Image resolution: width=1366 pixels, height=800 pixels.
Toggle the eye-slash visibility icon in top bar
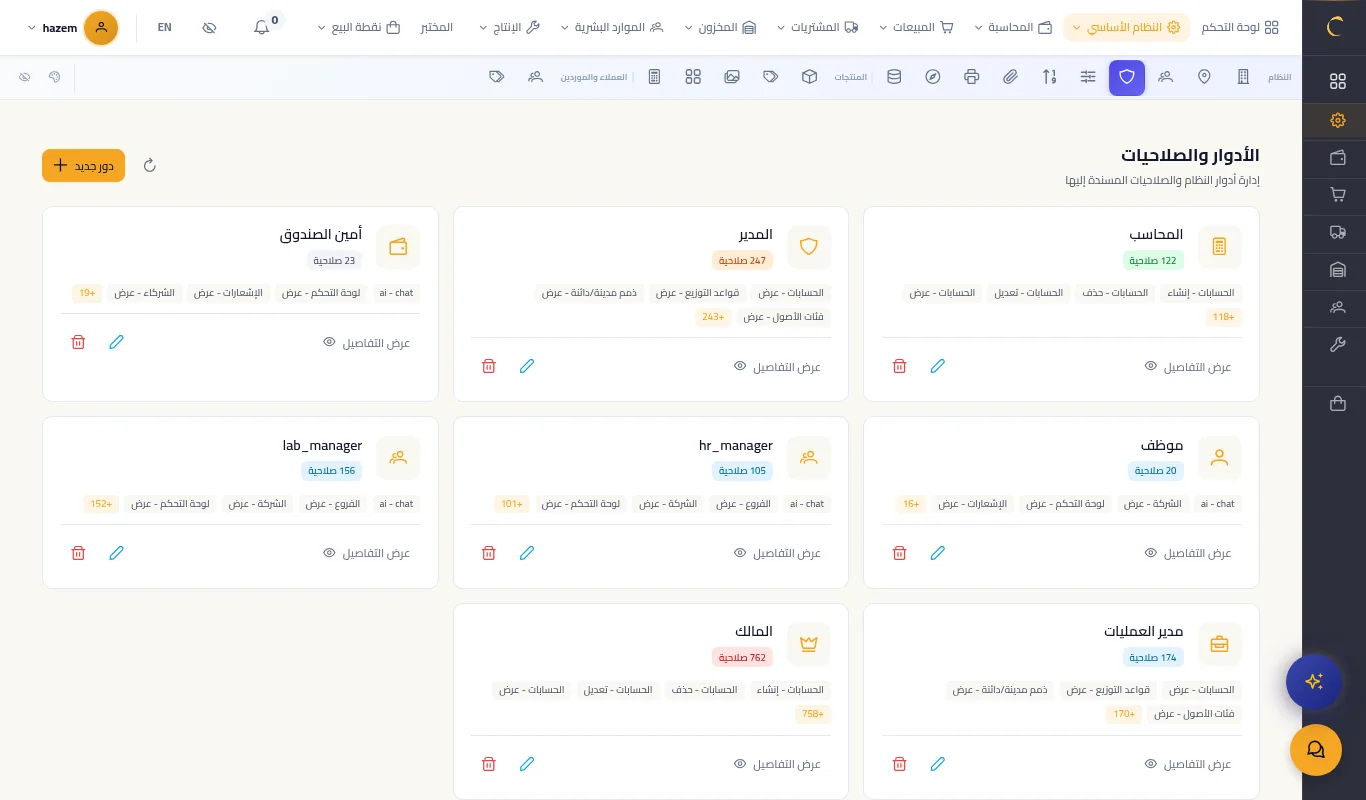(209, 28)
